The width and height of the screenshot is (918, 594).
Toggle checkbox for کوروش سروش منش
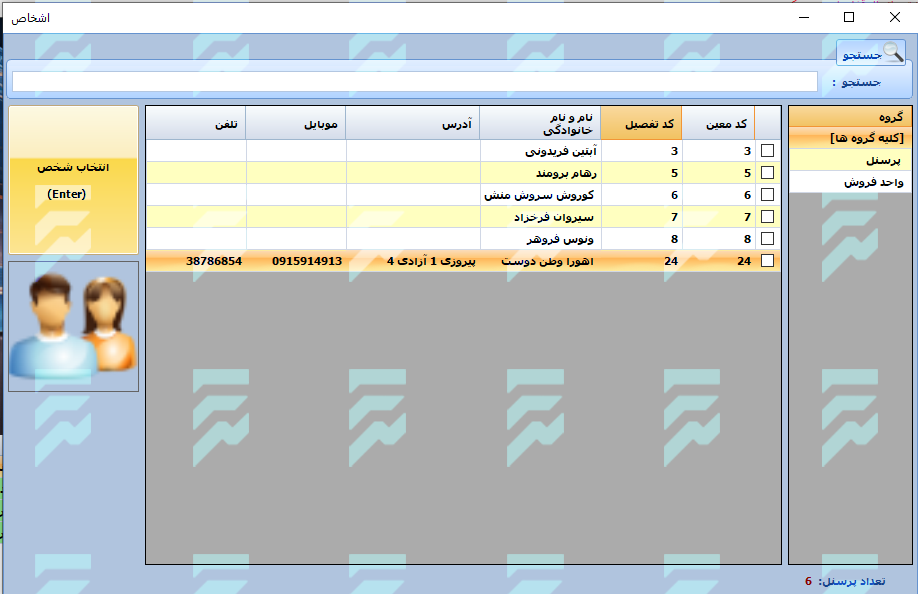(767, 195)
